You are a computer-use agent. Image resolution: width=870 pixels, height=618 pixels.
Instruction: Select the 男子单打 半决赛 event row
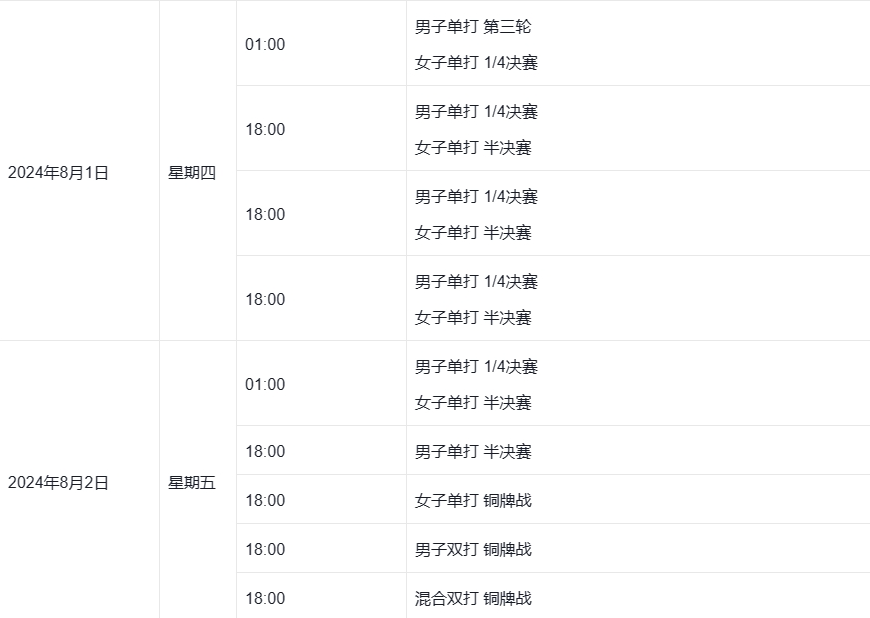point(473,451)
